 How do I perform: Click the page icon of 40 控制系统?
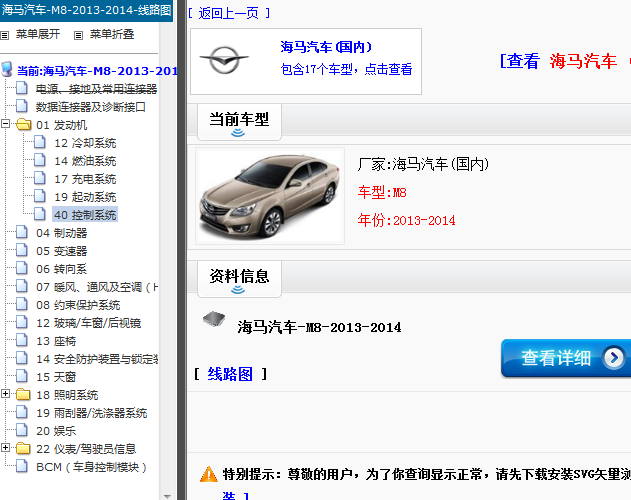(x=39, y=214)
